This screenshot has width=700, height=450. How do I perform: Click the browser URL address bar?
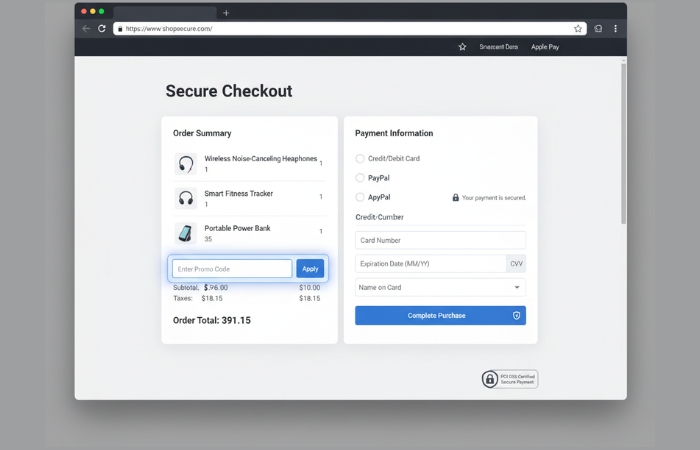tap(350, 29)
